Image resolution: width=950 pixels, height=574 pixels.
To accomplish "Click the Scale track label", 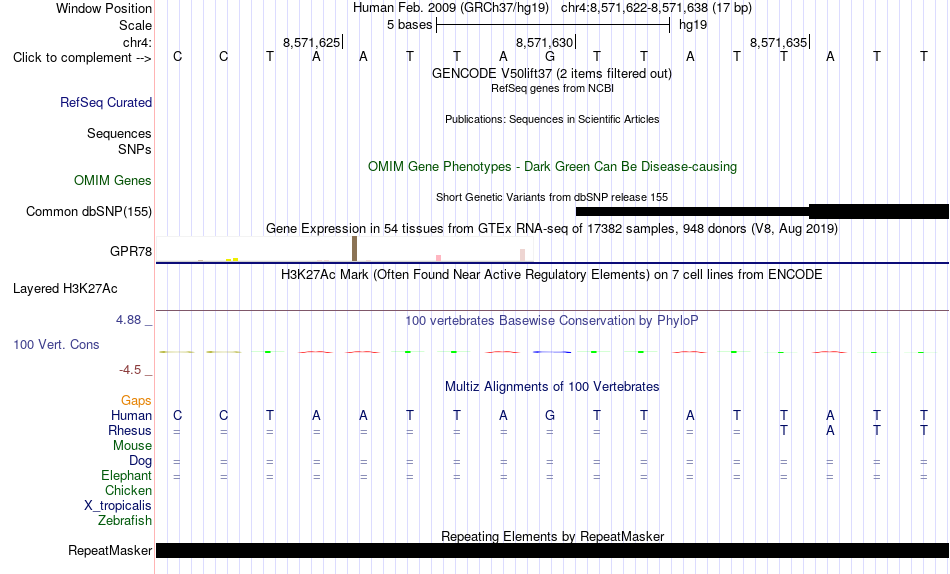I will (135, 25).
